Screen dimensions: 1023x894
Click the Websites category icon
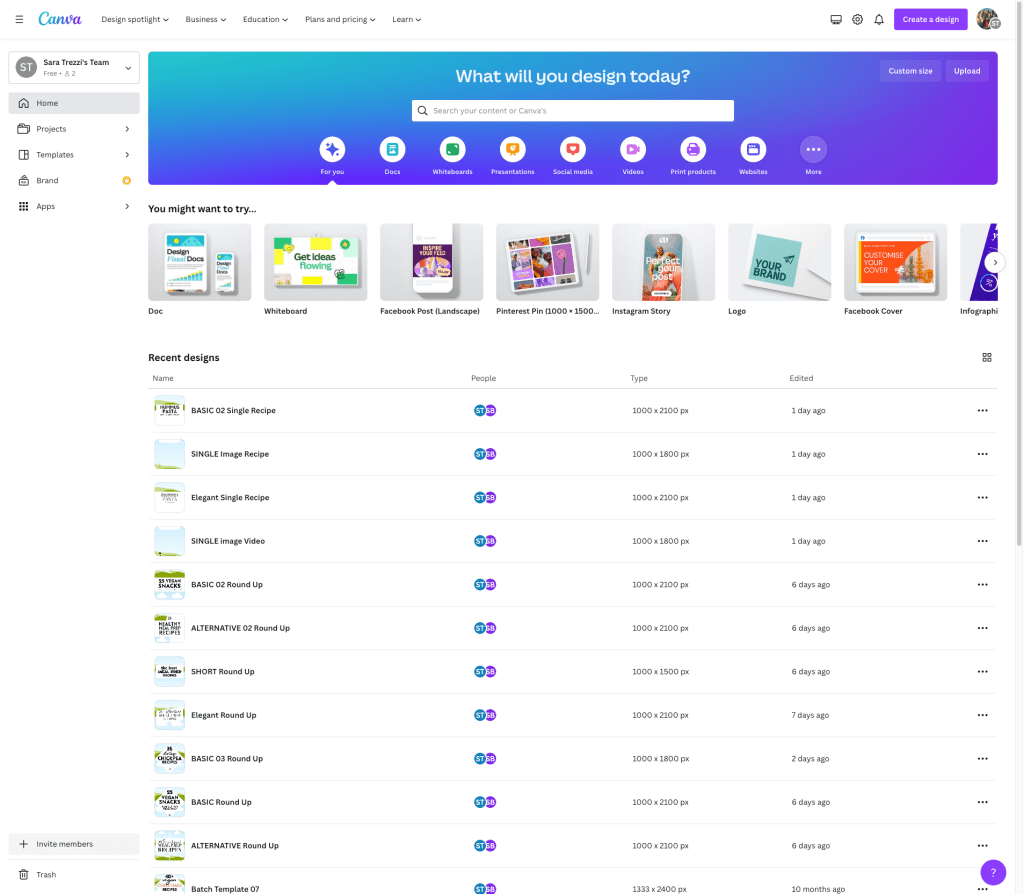tap(753, 150)
